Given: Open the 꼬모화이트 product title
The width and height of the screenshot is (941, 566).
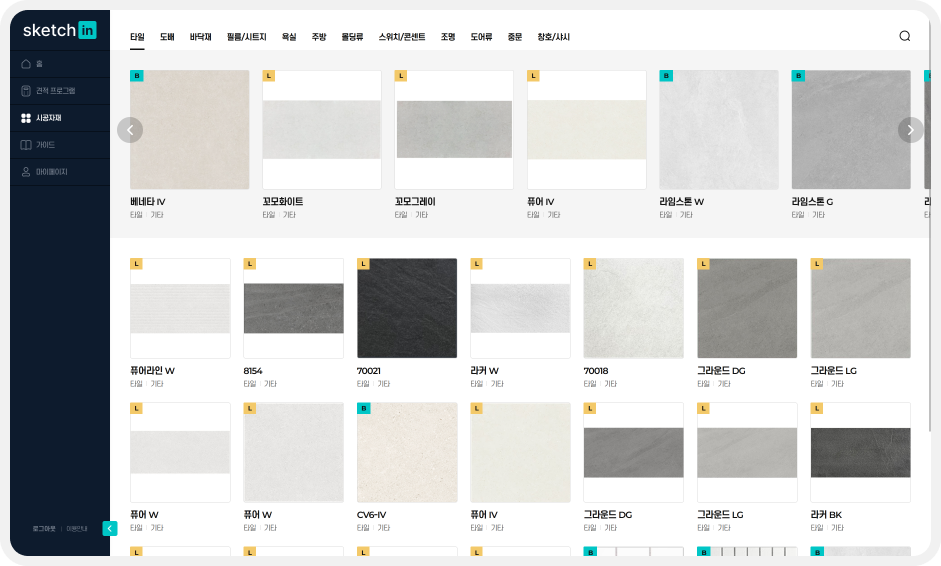Looking at the screenshot, I should [283, 202].
